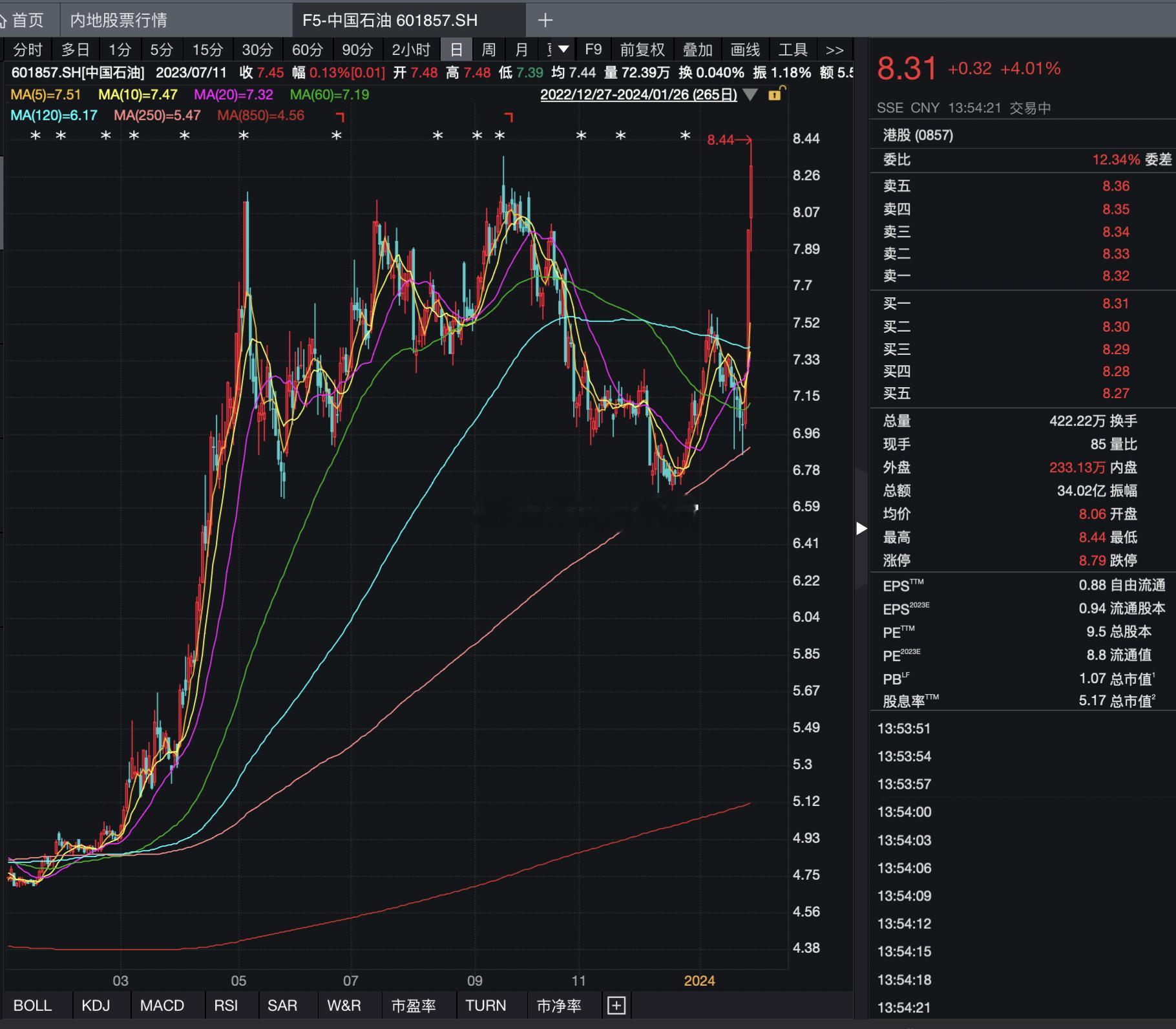Expand date range dropdown triangle
The height and width of the screenshot is (1029, 1176).
coord(750,95)
